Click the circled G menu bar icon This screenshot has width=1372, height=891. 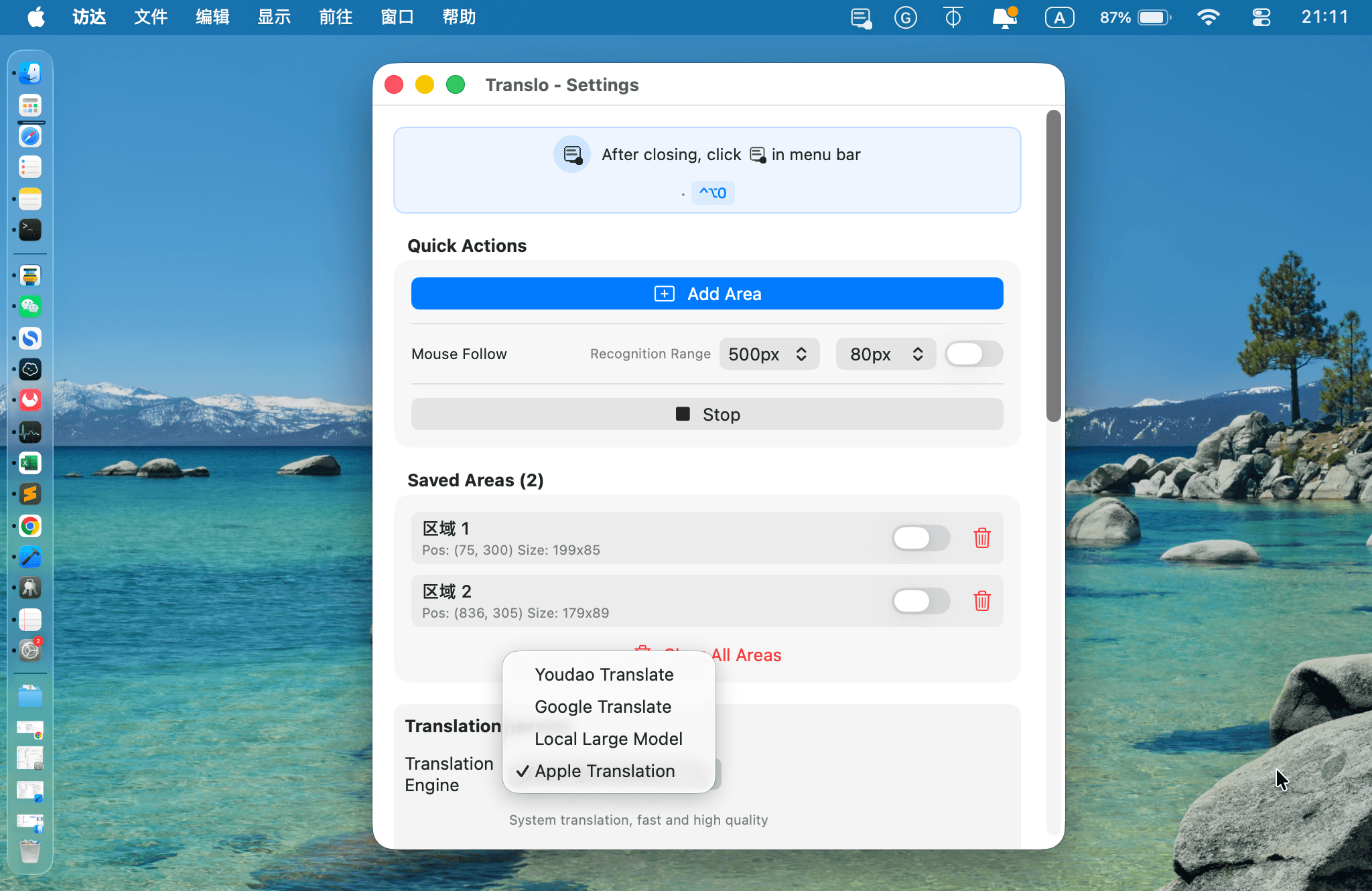coord(906,17)
